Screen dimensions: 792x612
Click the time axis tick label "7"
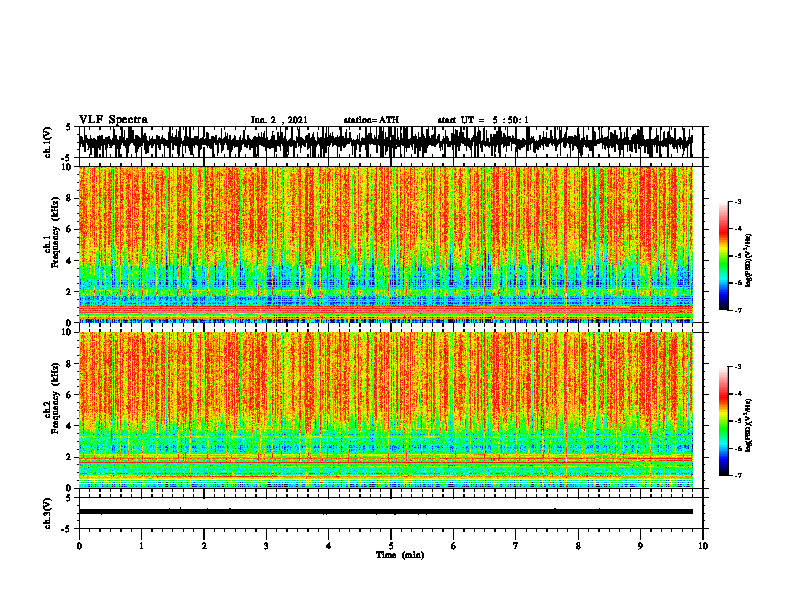[x=516, y=546]
